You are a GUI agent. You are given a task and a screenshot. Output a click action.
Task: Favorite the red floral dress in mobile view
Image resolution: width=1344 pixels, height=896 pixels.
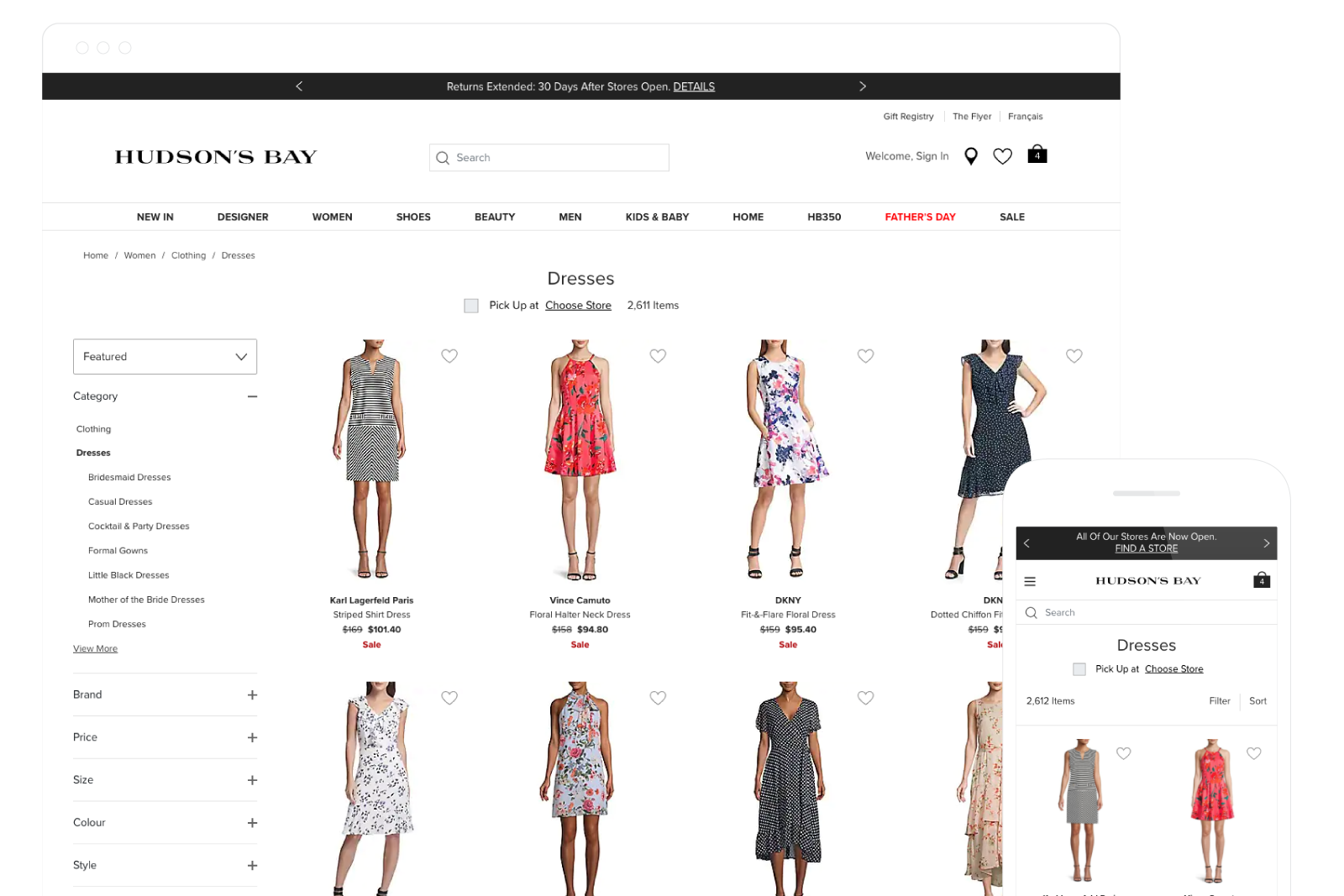1254,753
